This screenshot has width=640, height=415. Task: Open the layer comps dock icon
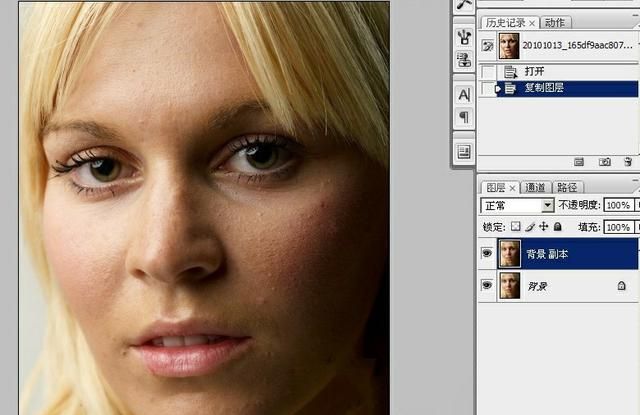[x=464, y=152]
